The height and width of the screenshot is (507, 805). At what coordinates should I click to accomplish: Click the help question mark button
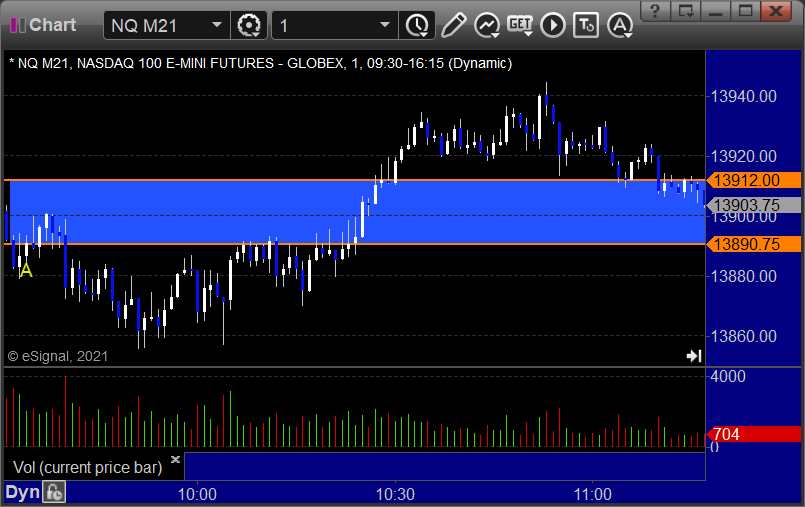click(x=655, y=10)
